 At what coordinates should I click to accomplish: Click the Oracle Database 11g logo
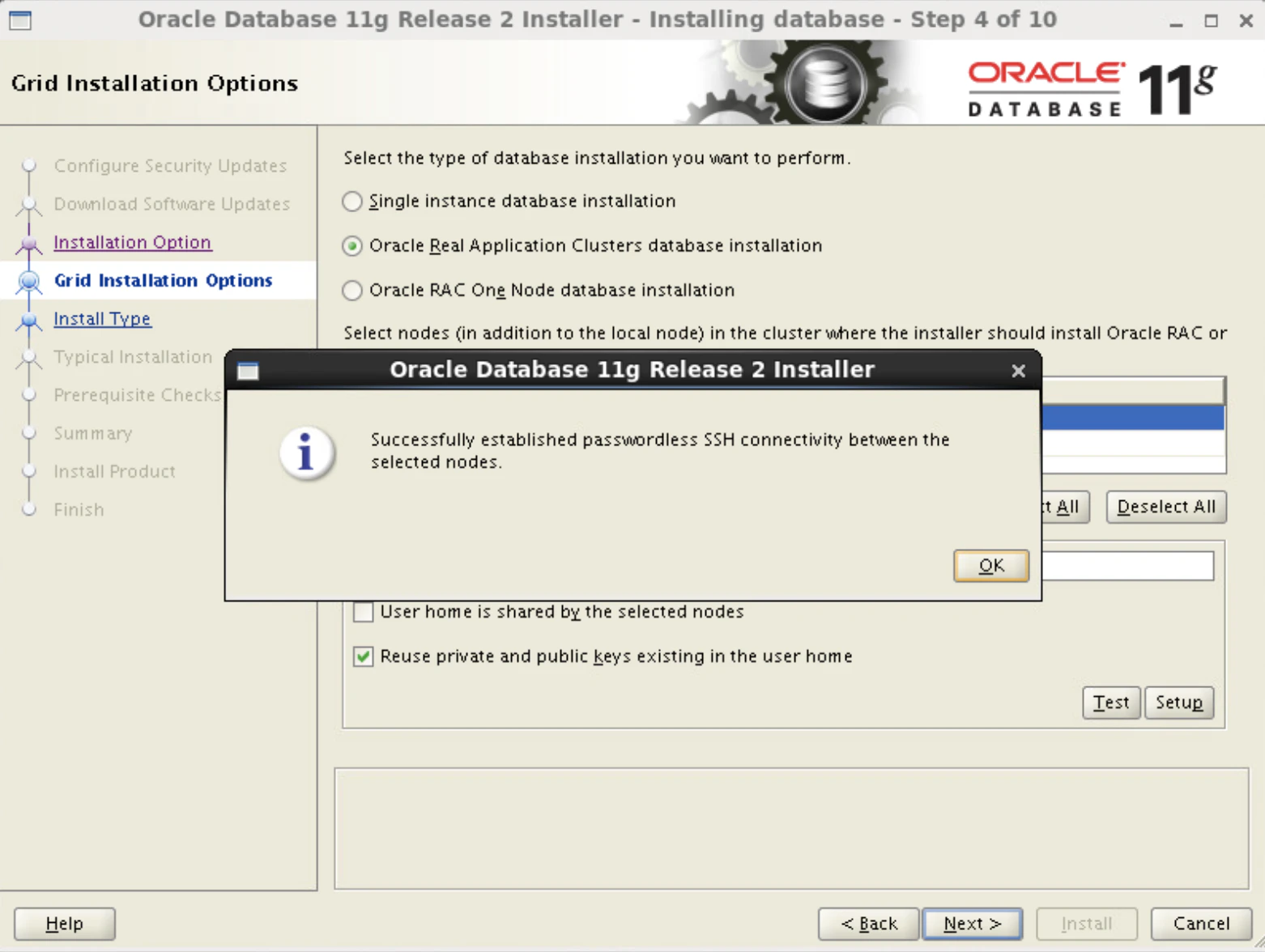point(1092,88)
